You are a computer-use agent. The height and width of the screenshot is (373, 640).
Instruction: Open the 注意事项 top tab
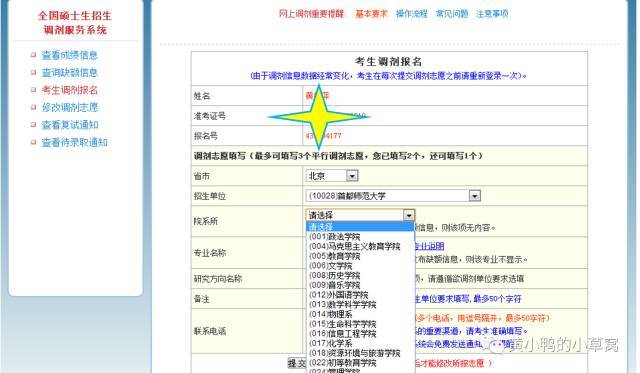[x=492, y=14]
